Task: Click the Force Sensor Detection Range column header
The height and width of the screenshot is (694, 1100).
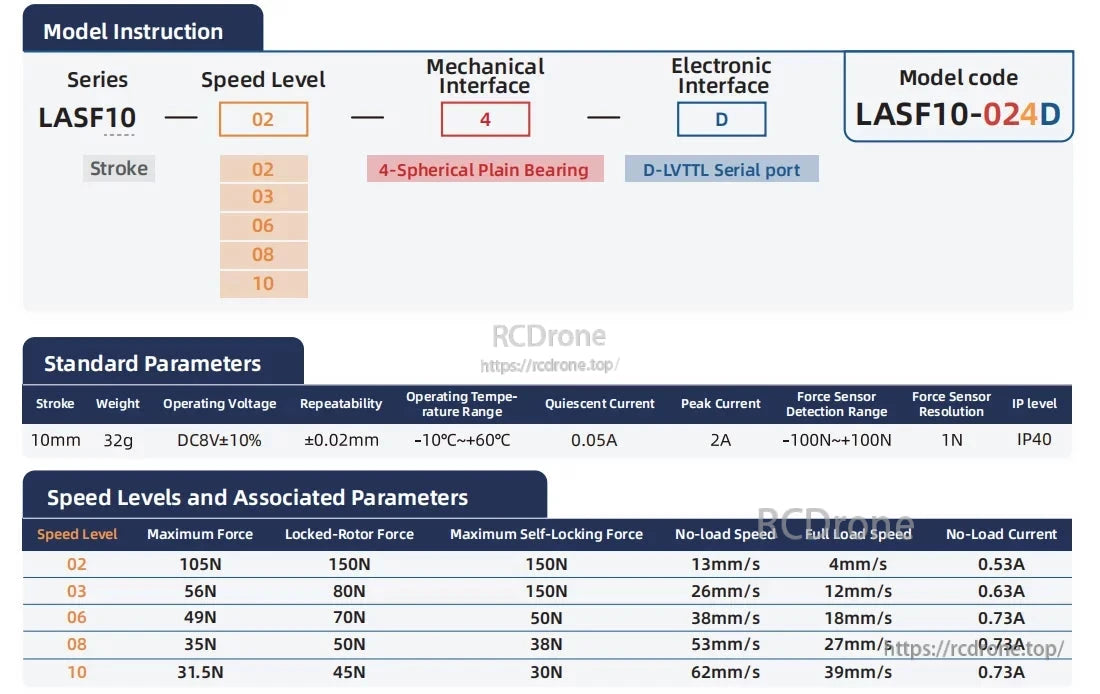Action: (x=837, y=403)
